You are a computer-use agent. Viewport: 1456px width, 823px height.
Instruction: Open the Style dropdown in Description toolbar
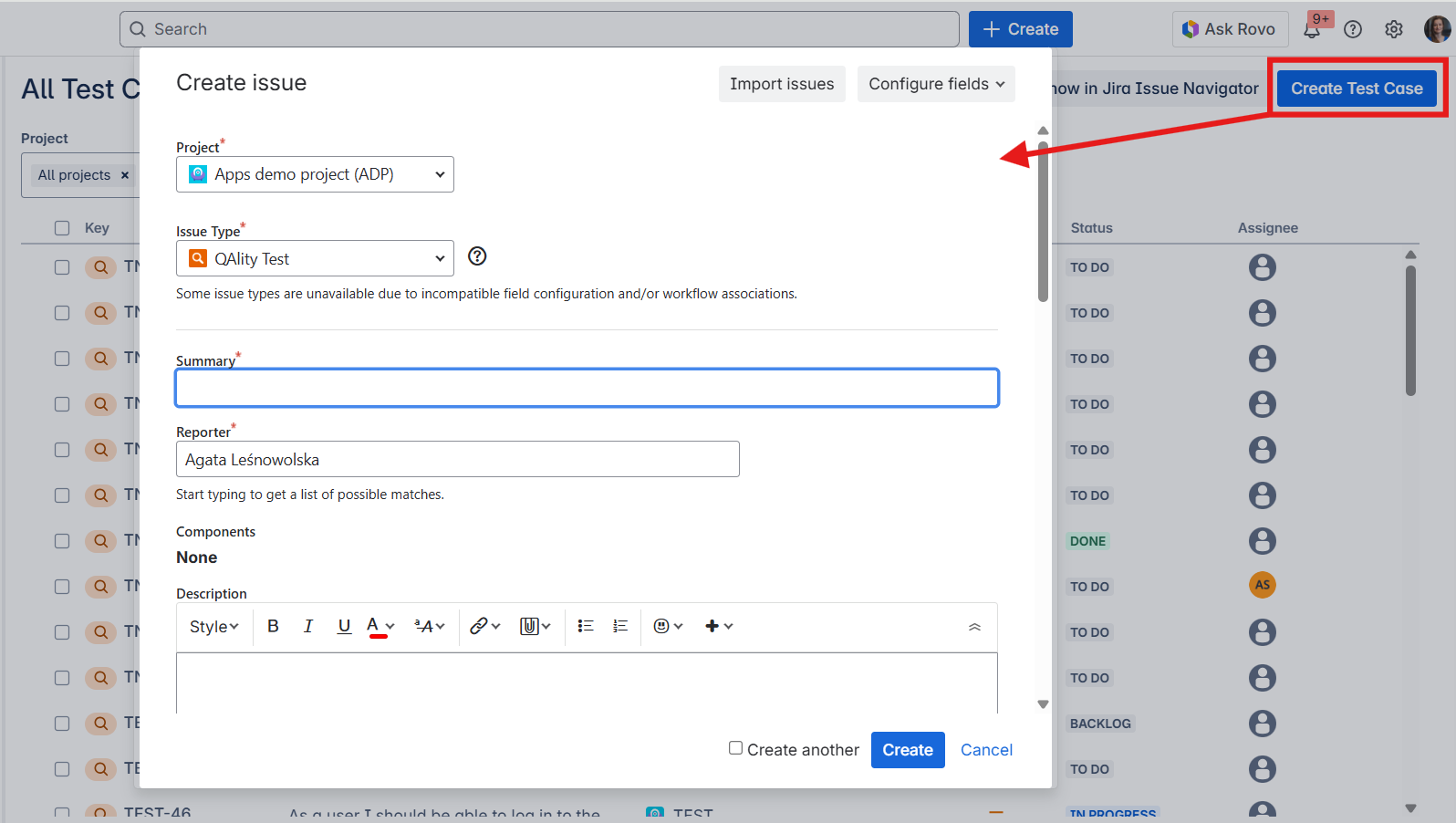(x=214, y=627)
